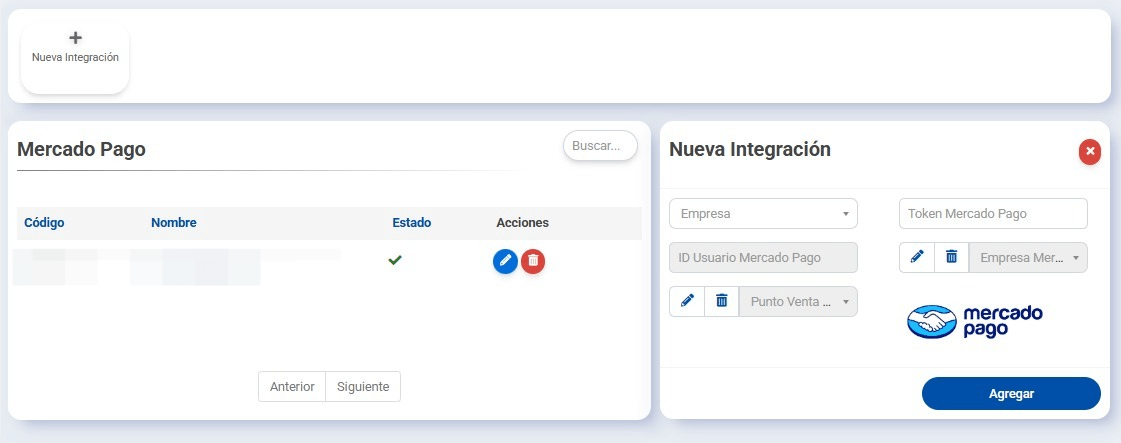Sort by Nombre column header

click(174, 223)
